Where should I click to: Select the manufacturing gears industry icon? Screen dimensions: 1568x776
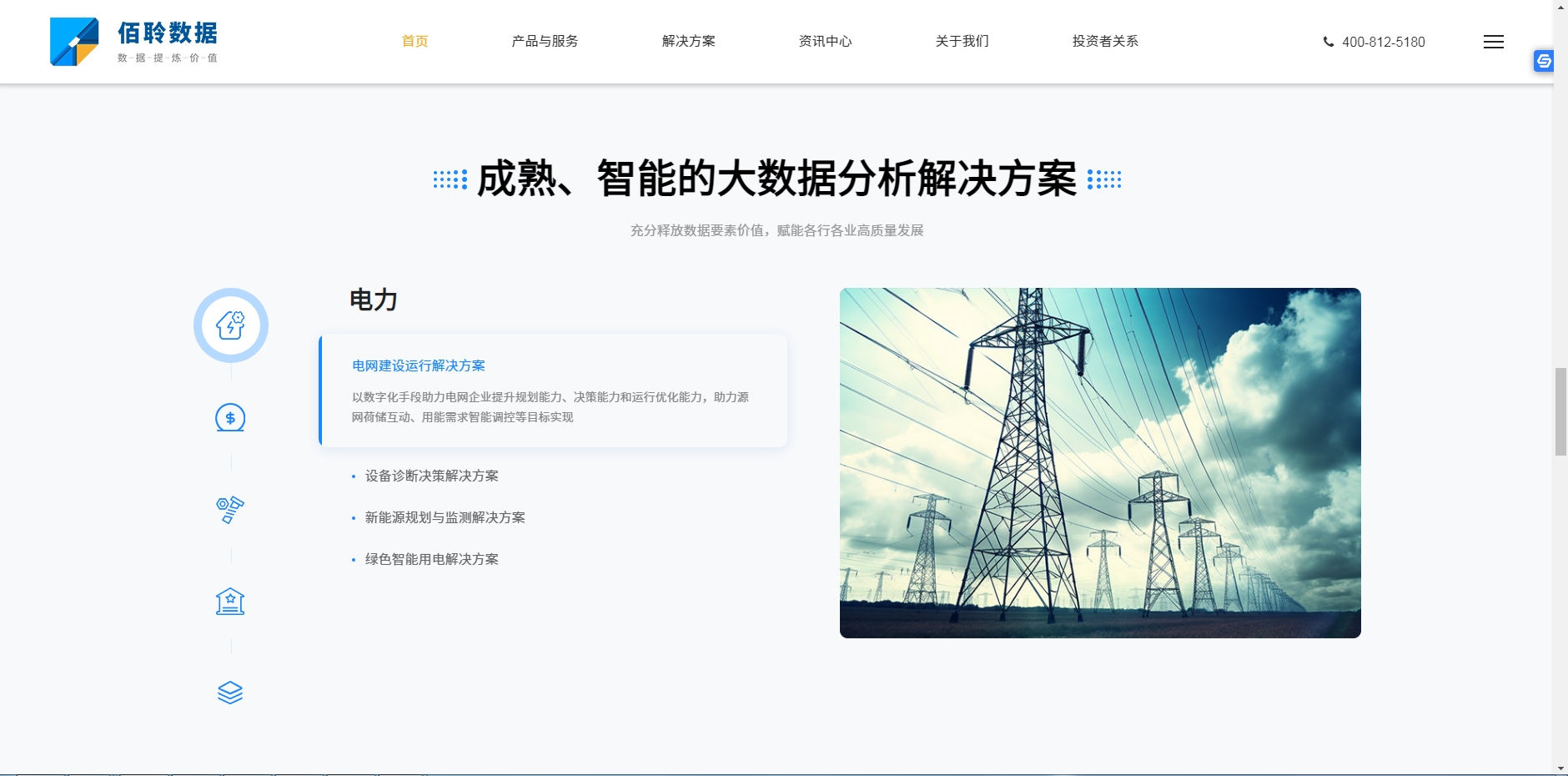(230, 509)
